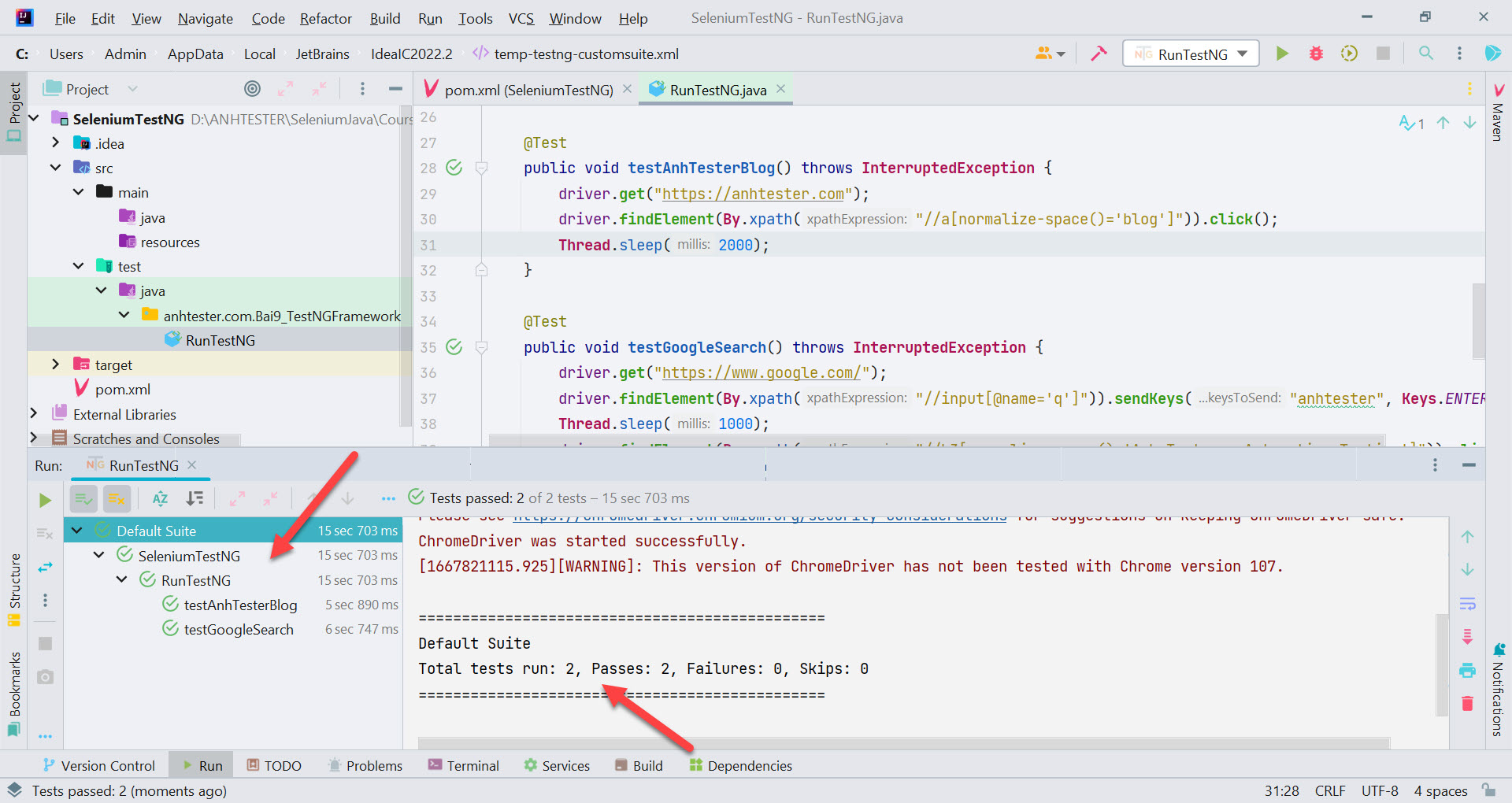Close the RunTestNG run tab
Screen dimensions: 1512x803
pos(192,465)
